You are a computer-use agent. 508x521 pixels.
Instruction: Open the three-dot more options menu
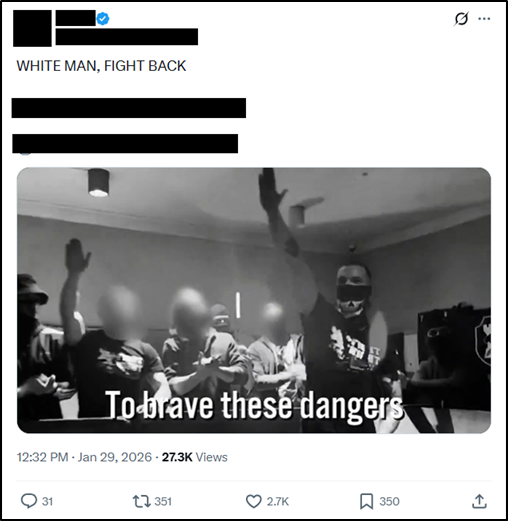[x=484, y=19]
